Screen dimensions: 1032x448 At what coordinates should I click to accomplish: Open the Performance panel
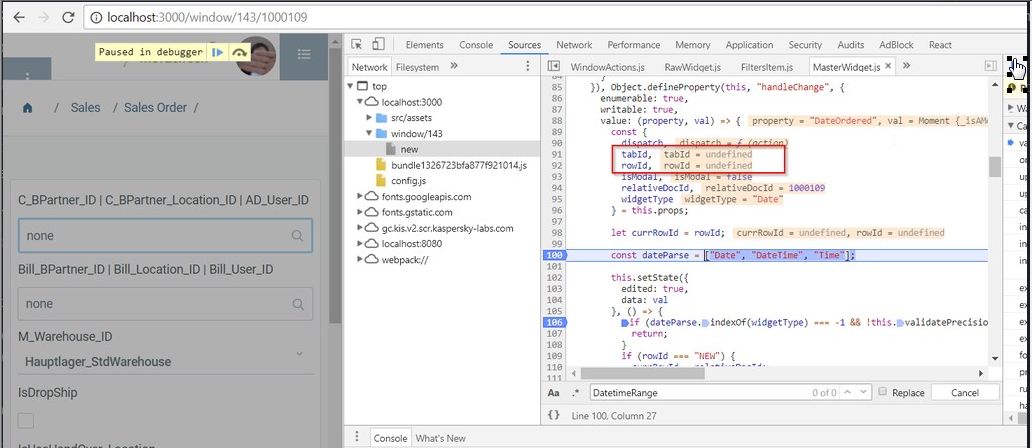[x=634, y=45]
